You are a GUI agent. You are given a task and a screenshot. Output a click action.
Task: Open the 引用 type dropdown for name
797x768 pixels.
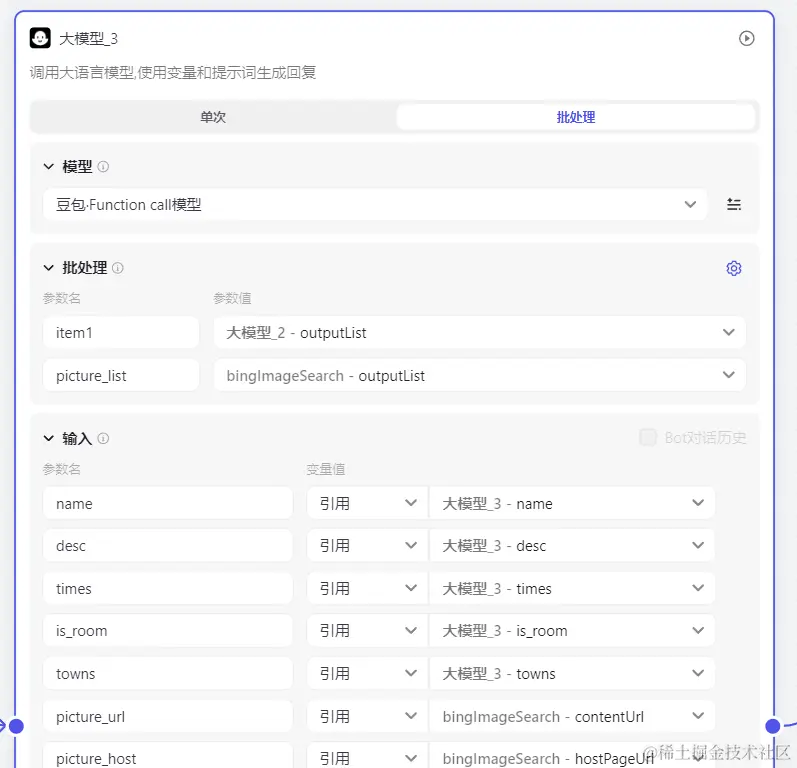click(x=367, y=503)
